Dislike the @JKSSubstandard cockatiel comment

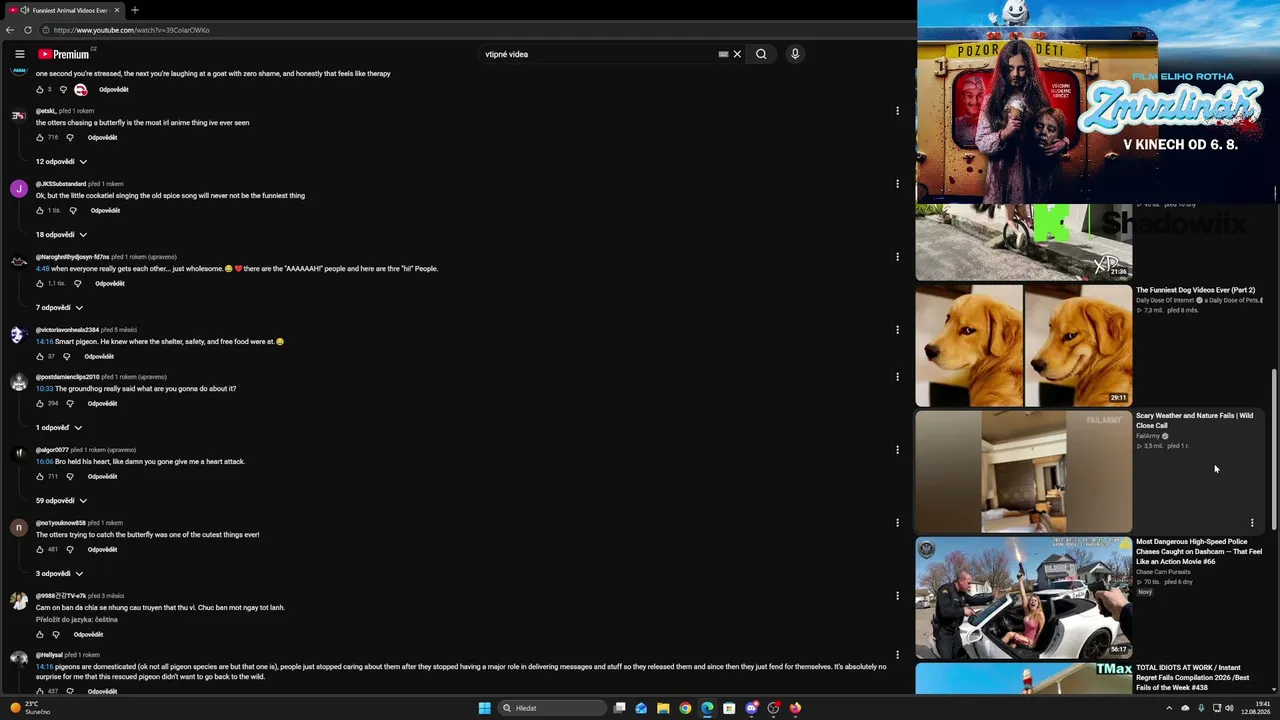coord(73,211)
